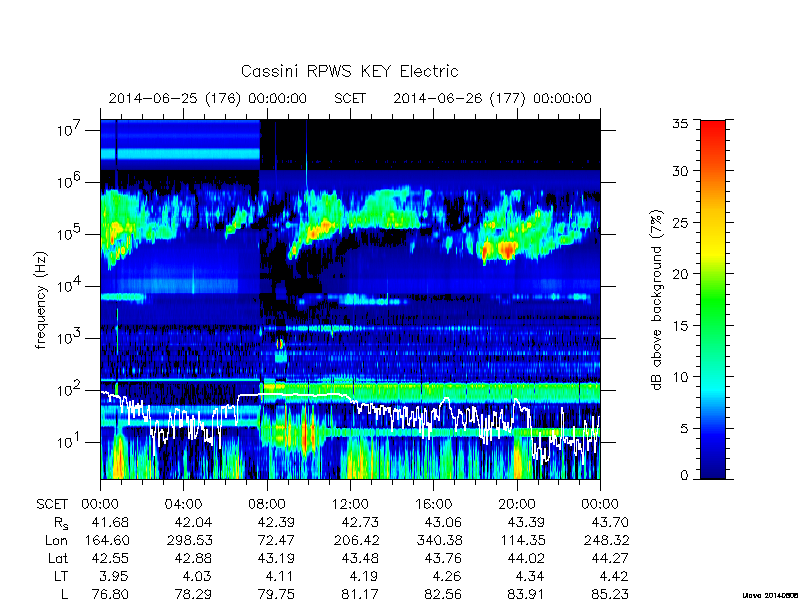This screenshot has width=800, height=600.
Task: Click the Rs value '43.39'
Action: [x=526, y=522]
